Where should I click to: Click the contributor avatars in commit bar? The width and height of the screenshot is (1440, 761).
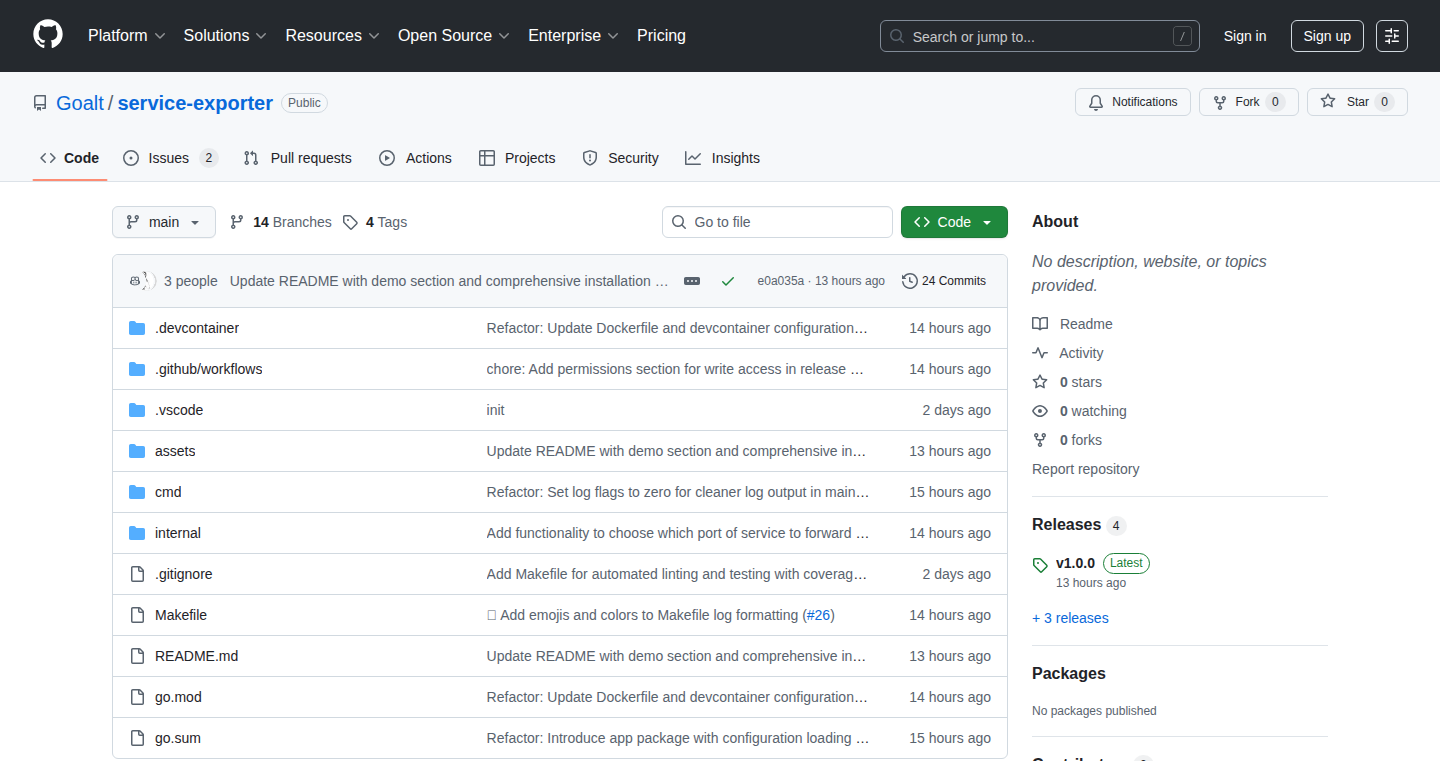(x=142, y=281)
